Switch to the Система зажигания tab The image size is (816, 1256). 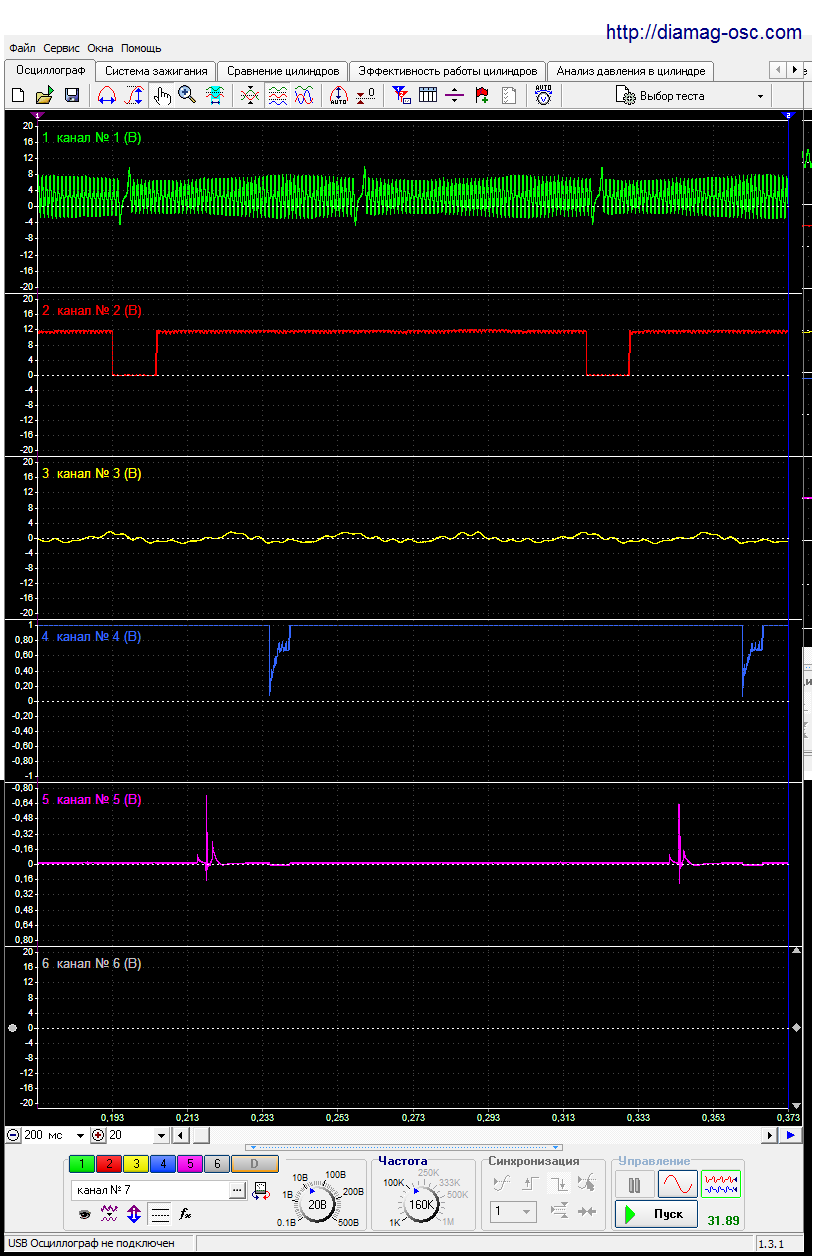[156, 71]
